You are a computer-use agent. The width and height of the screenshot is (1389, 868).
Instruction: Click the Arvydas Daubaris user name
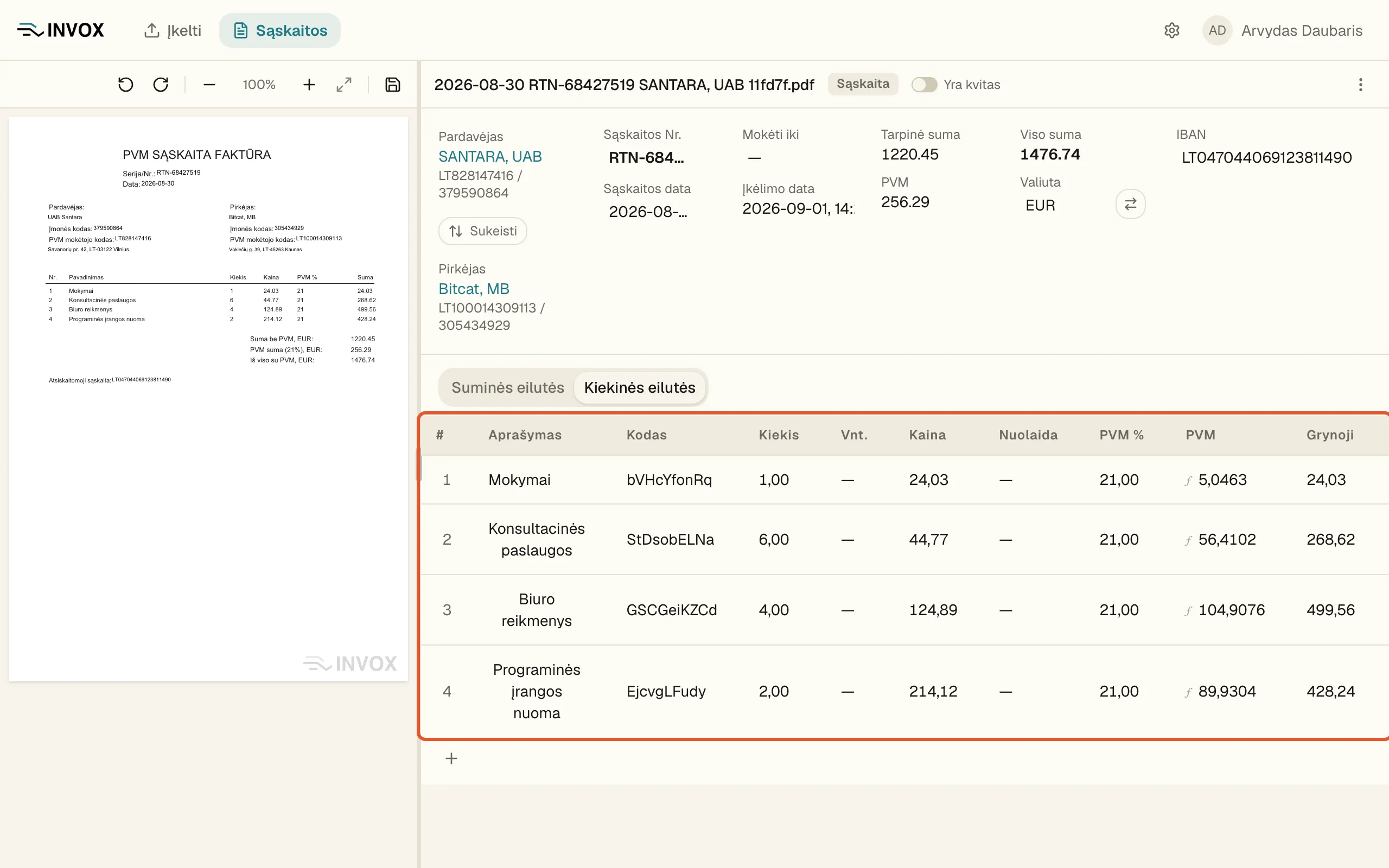(1301, 30)
